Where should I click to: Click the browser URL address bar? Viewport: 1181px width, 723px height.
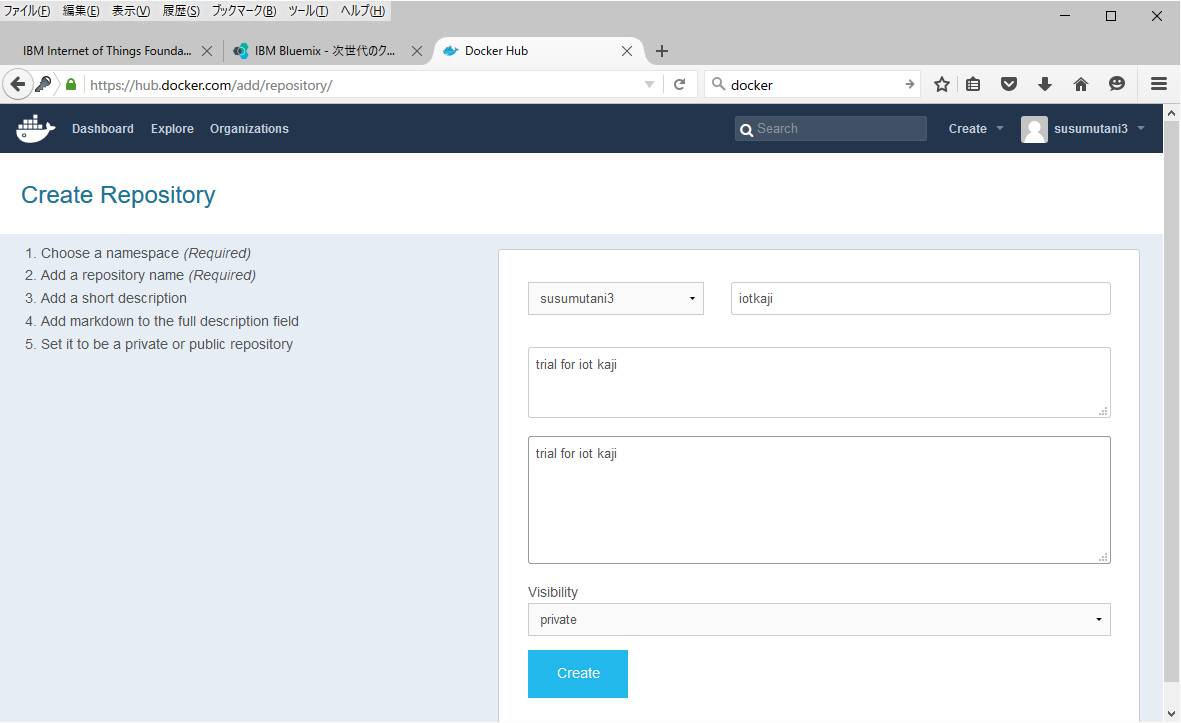(362, 84)
